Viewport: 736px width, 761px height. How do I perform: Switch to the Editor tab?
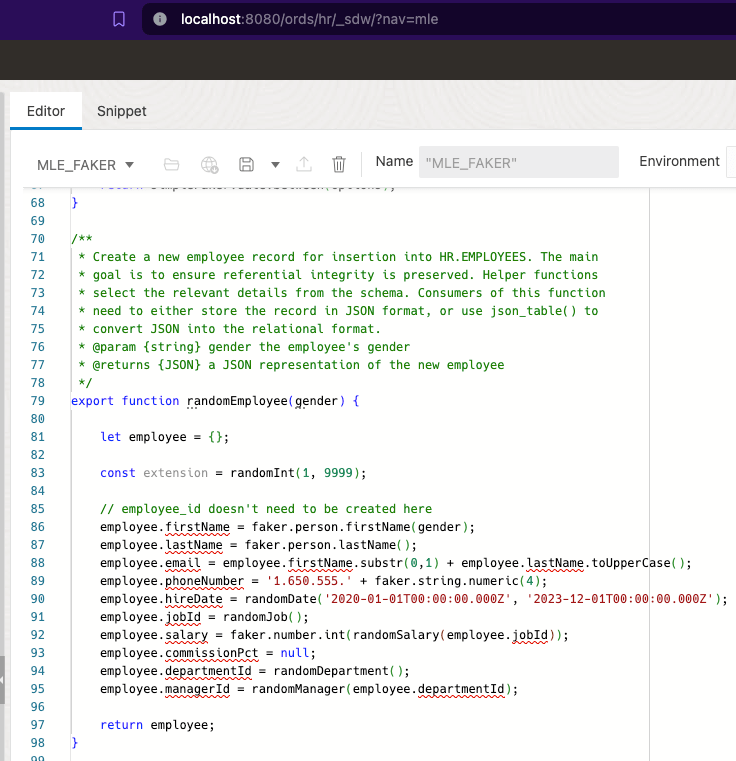[x=46, y=111]
